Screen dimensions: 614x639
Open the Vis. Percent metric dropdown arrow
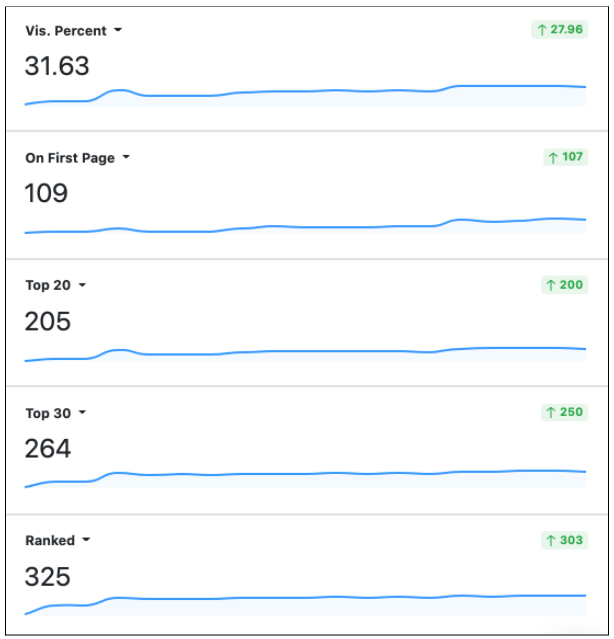118,30
